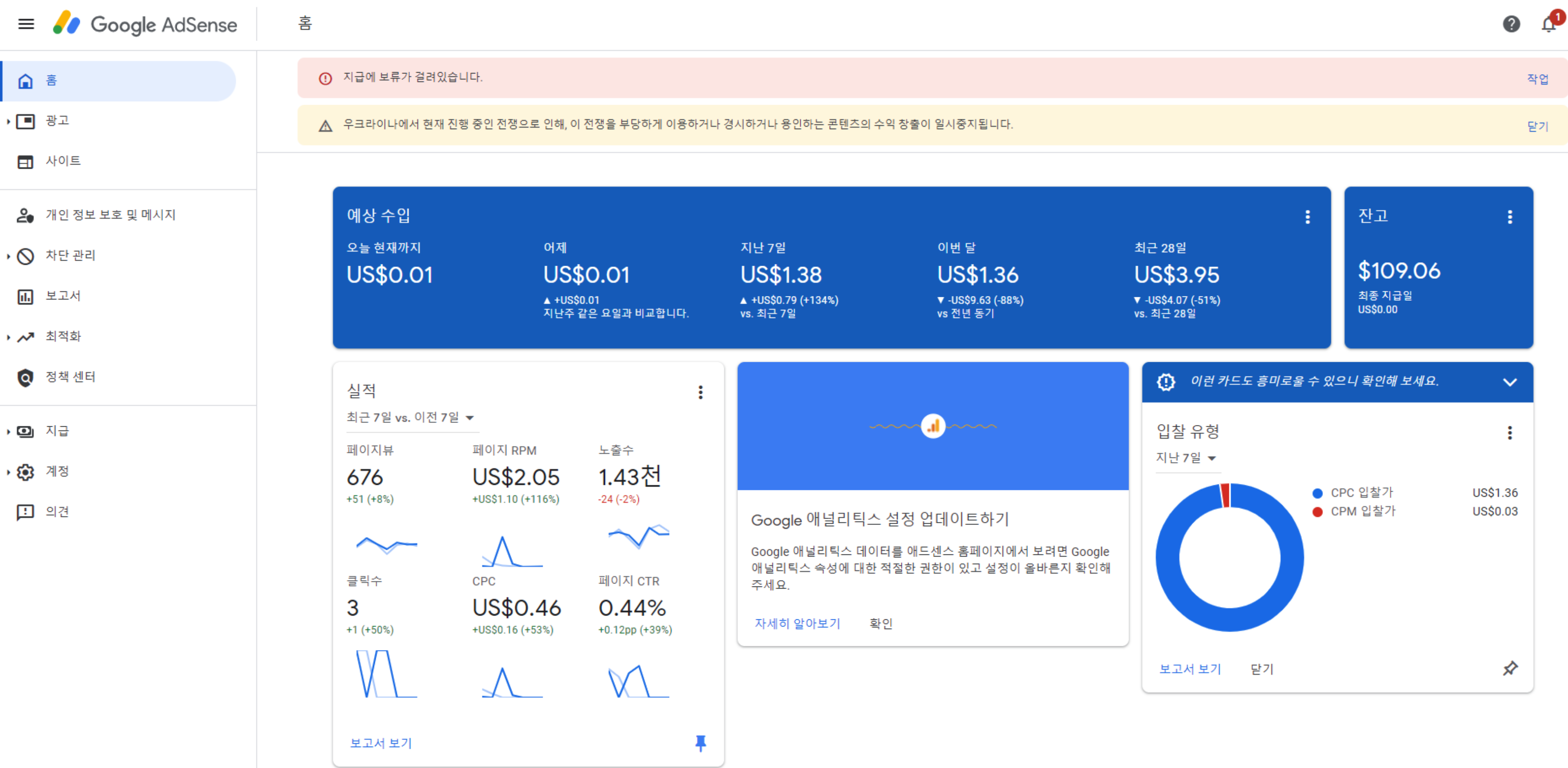Screen dimensions: 1568x768
Task: Select 사이트 in the sidebar
Action: (63, 161)
